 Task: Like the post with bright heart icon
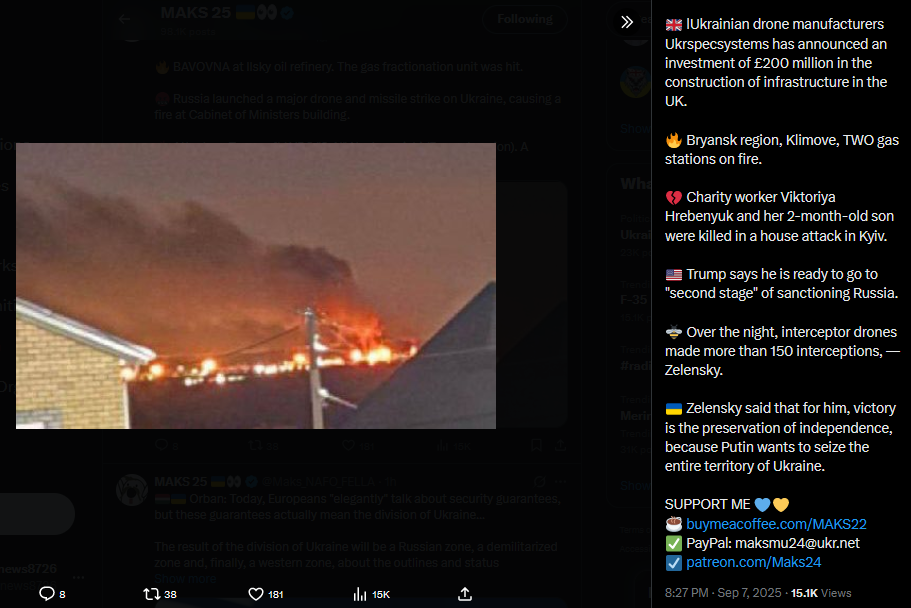[x=266, y=594]
